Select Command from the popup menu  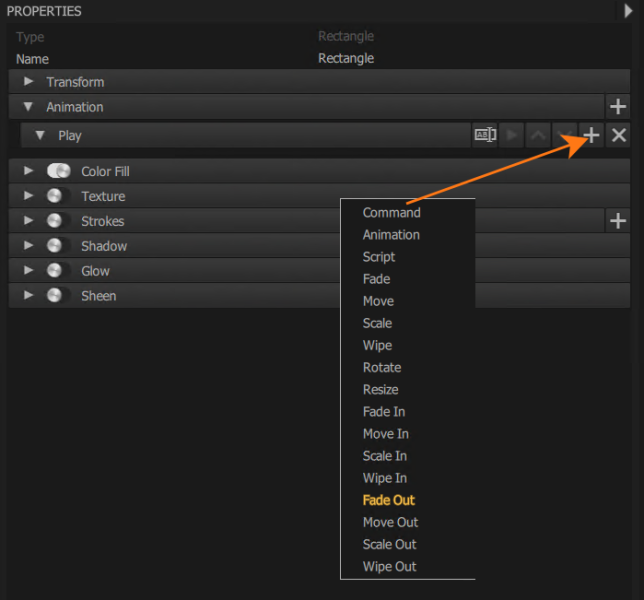[391, 213]
